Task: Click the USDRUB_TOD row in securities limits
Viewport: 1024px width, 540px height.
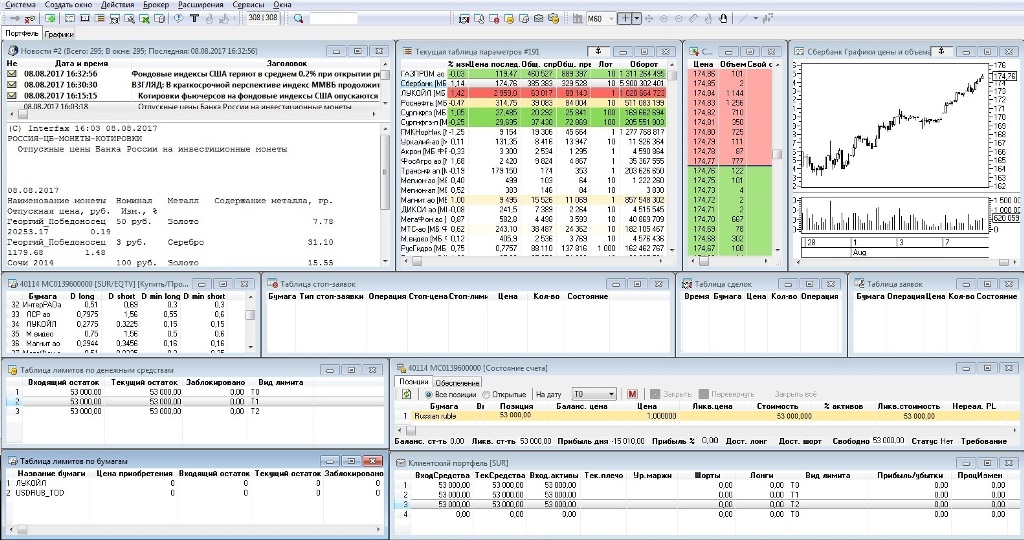Action: pos(194,493)
